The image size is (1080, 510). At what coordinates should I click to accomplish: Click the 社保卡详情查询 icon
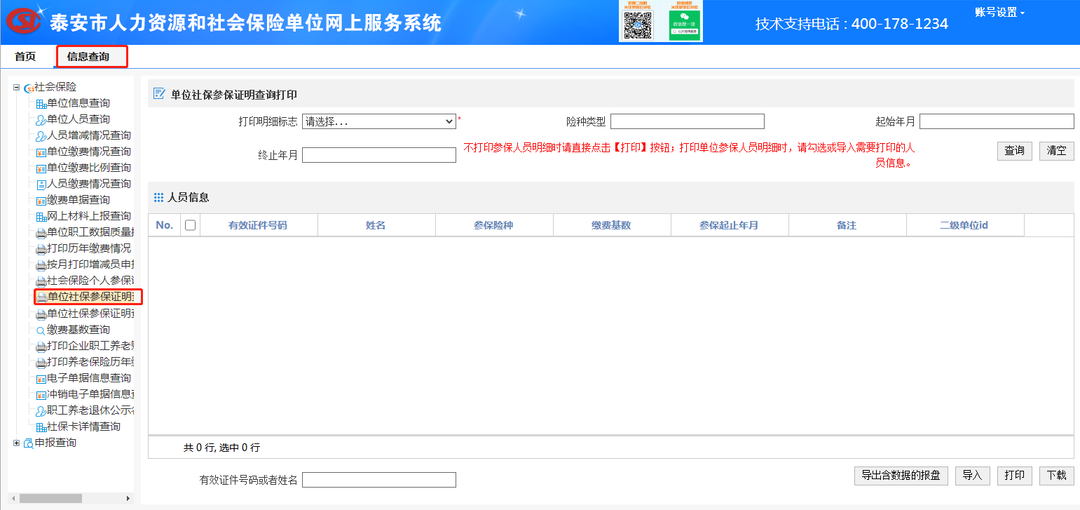click(40, 427)
